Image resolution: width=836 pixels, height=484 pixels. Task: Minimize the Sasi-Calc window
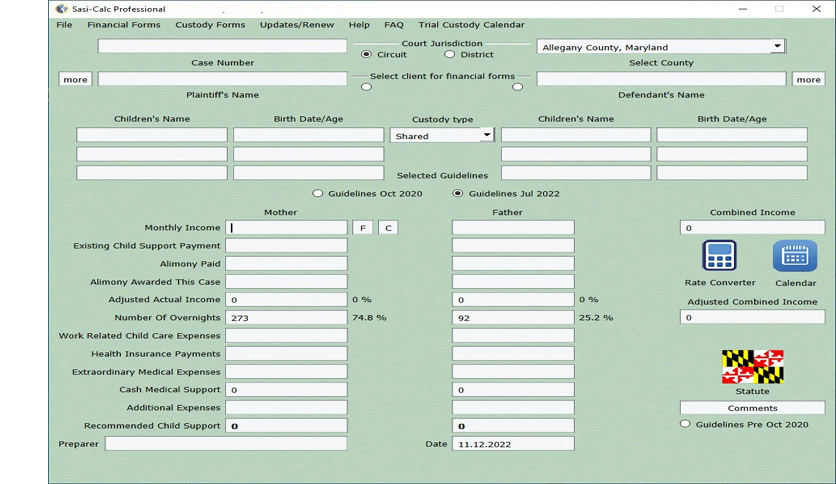point(743,9)
